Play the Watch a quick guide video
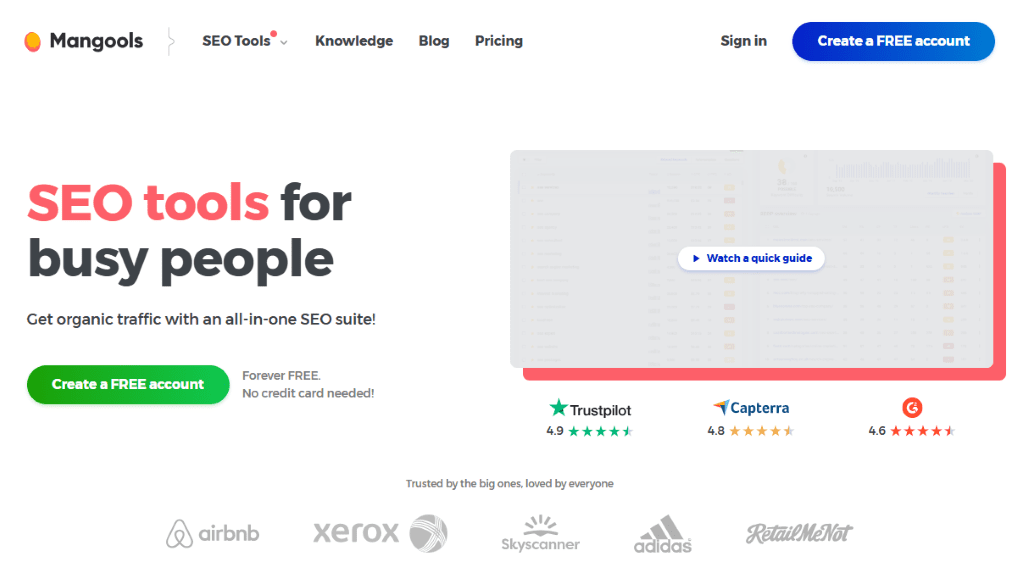This screenshot has width=1024, height=585. [x=751, y=259]
